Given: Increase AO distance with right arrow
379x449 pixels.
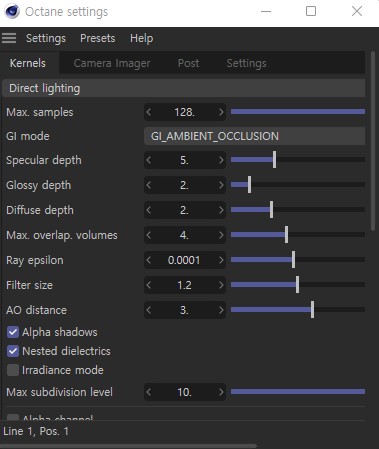Looking at the screenshot, I should 221,310.
